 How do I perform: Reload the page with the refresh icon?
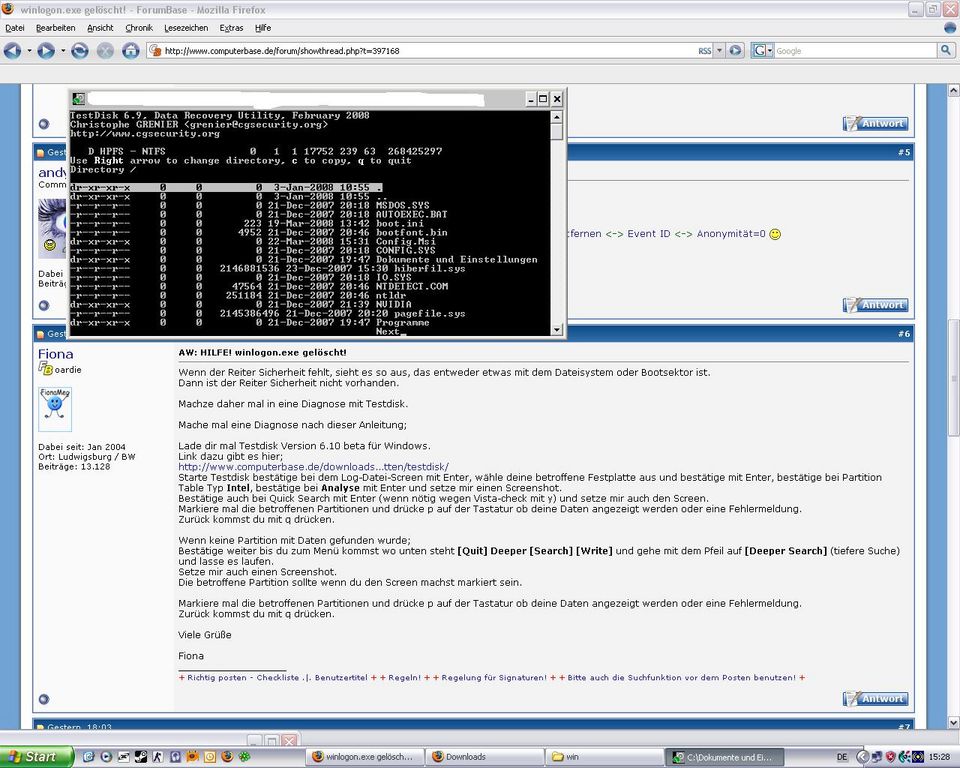pos(80,51)
